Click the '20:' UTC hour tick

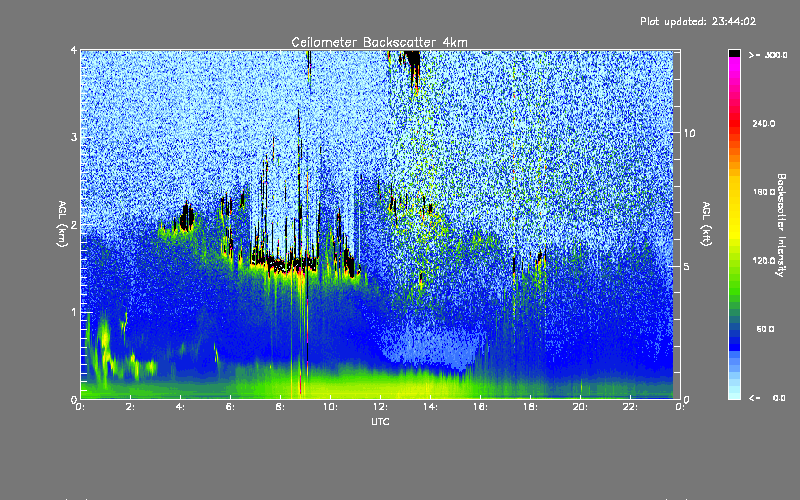point(580,407)
